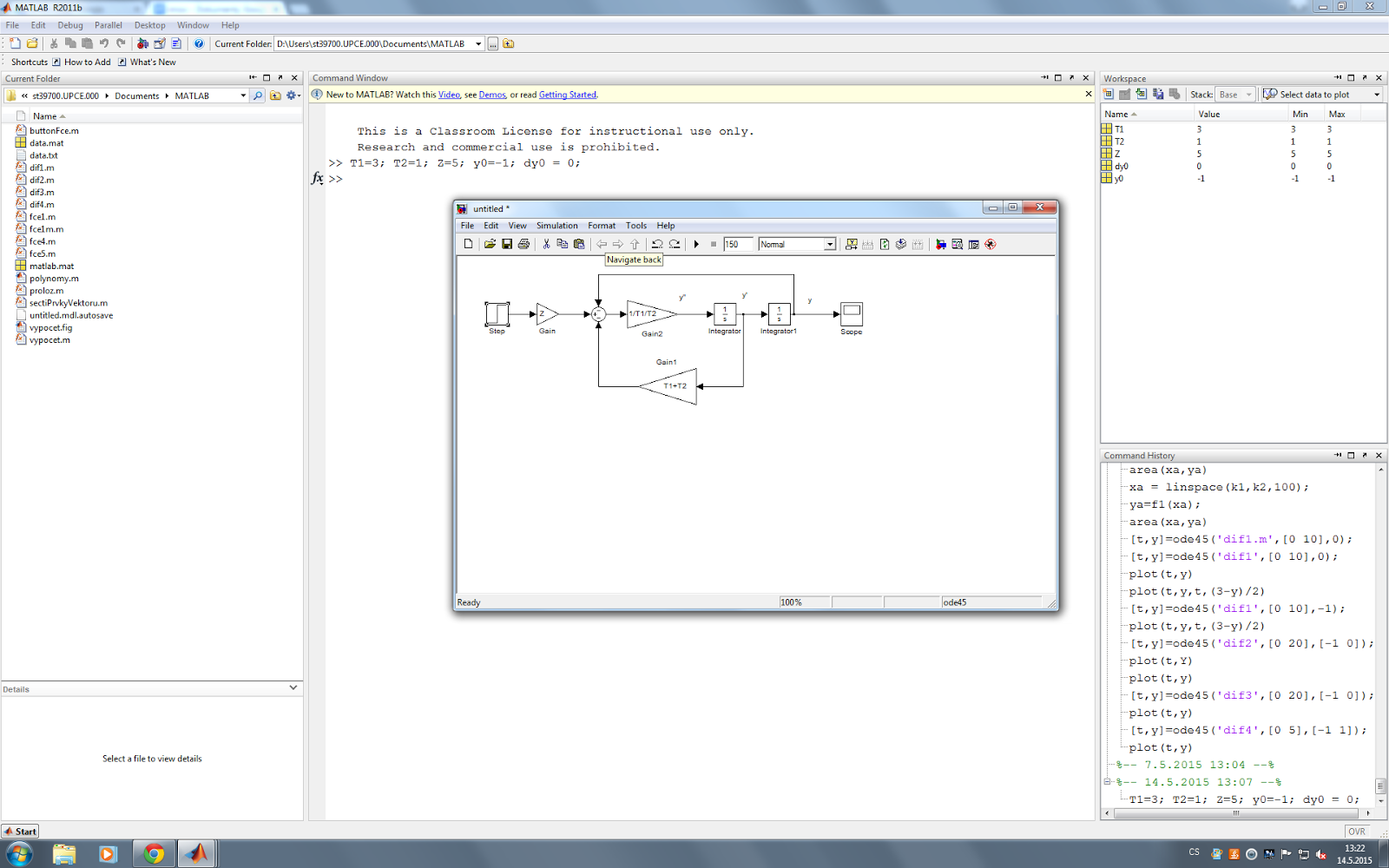The width and height of the screenshot is (1389, 868).
Task: Select vypocet.m in file list
Action: click(49, 340)
